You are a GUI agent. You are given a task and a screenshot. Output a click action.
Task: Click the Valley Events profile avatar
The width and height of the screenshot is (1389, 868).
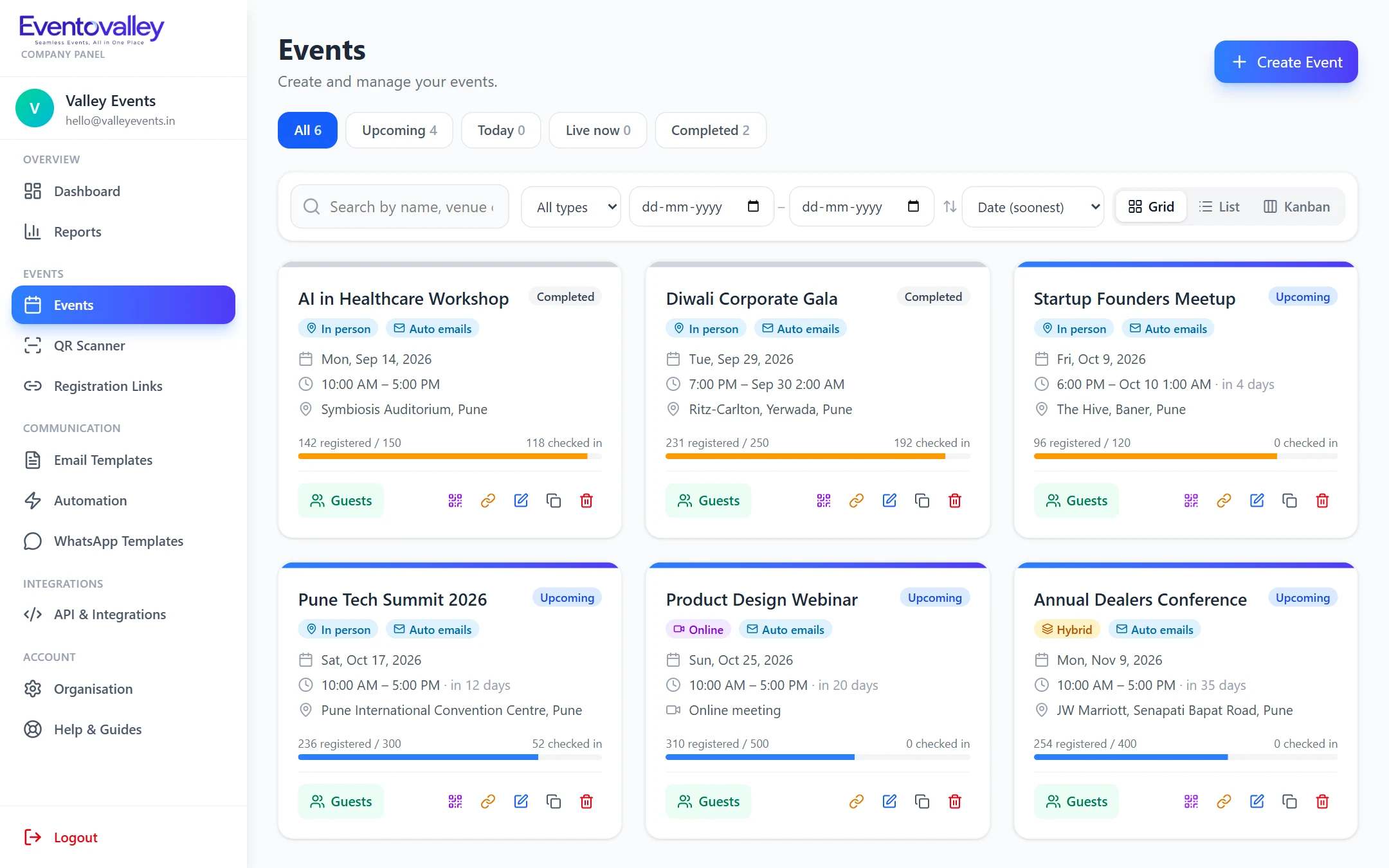[x=35, y=108]
